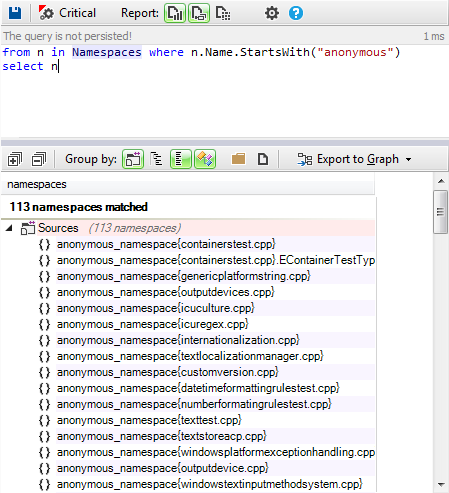Group results by assembly icon

[x=133, y=159]
